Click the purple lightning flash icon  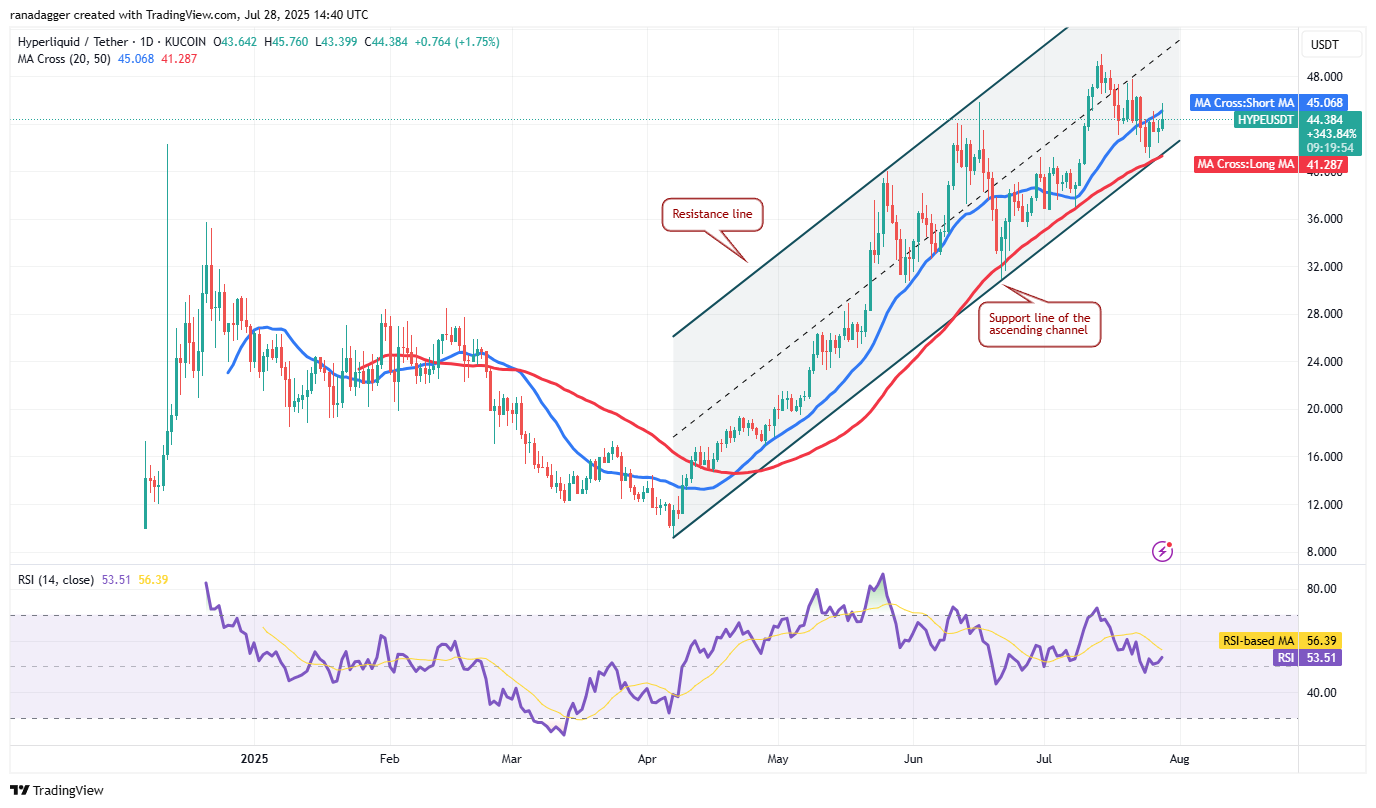1163,550
